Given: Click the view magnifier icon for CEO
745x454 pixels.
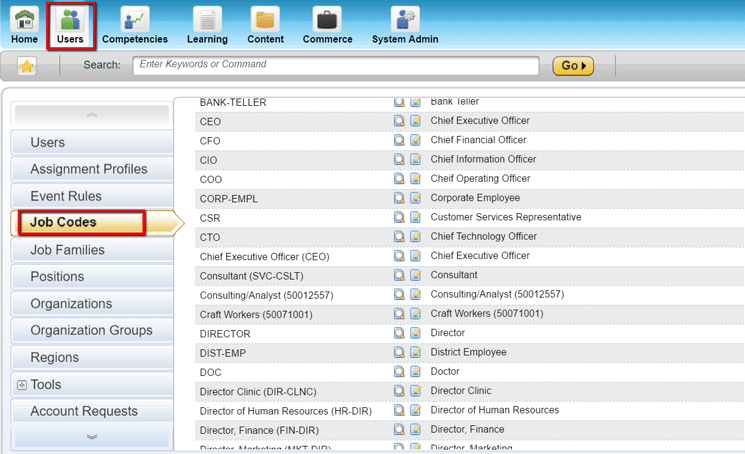Looking at the screenshot, I should tap(399, 121).
